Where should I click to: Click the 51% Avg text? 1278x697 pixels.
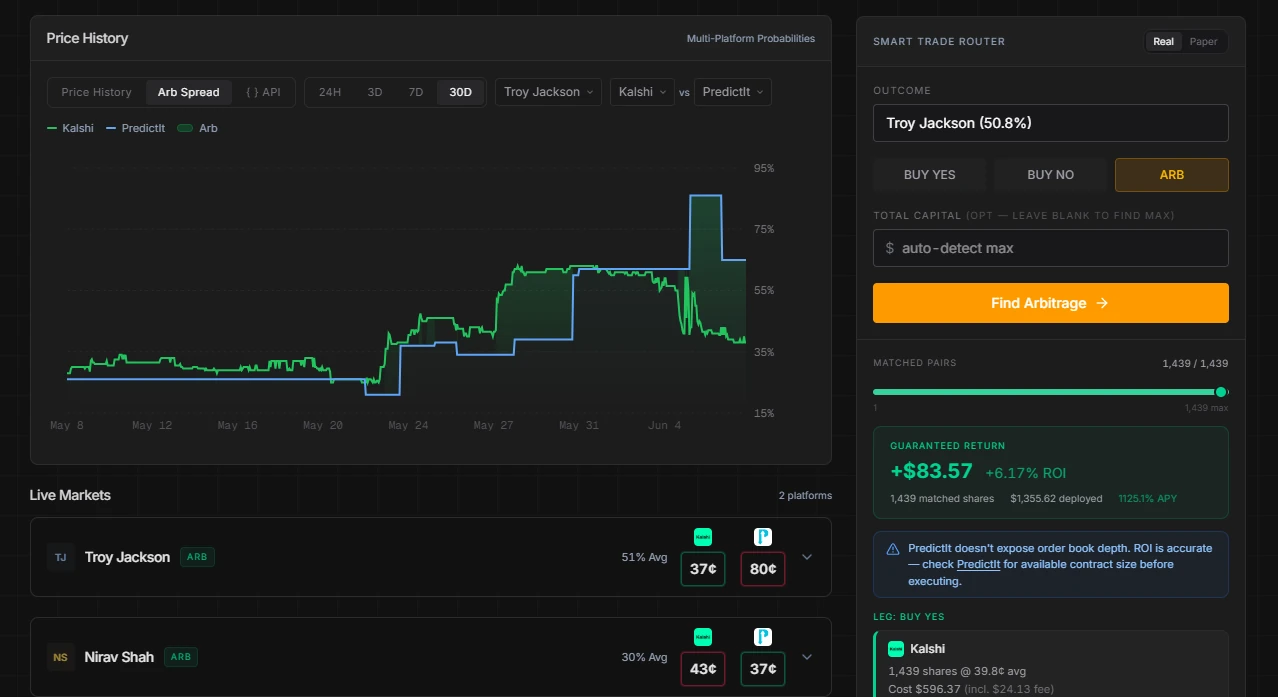point(644,557)
